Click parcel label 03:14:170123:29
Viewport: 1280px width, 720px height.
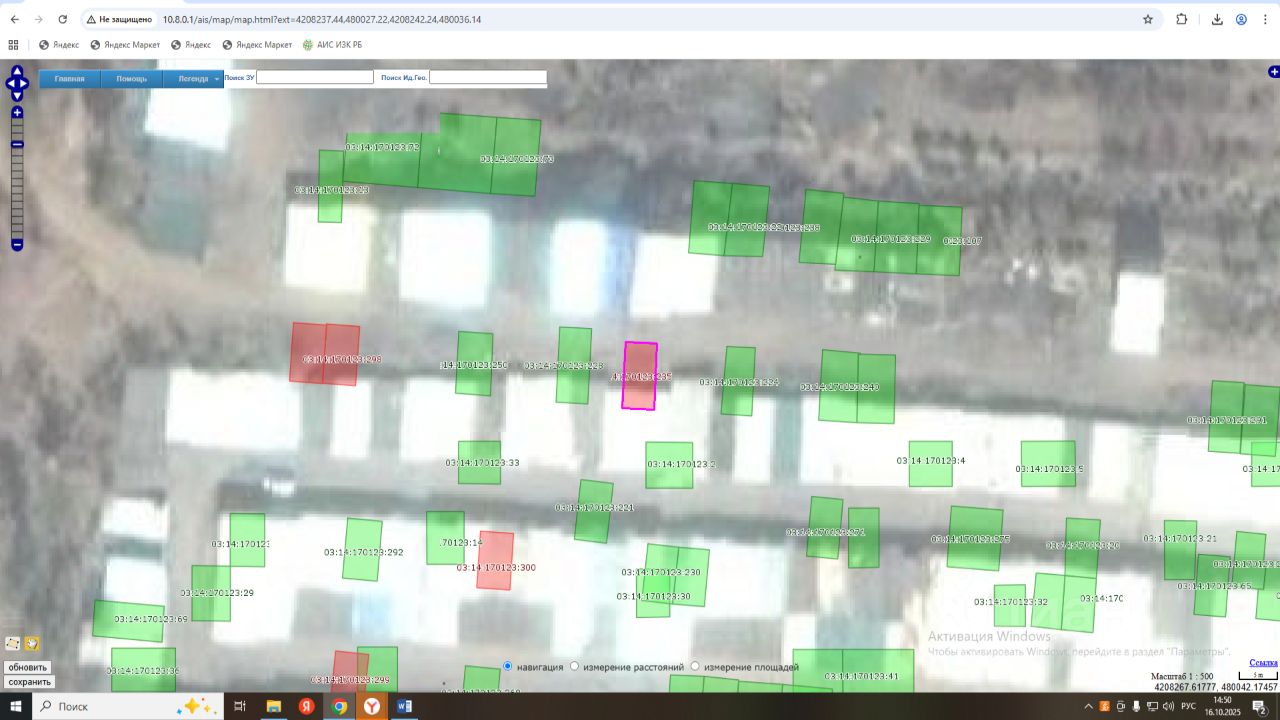pyautogui.click(x=217, y=593)
